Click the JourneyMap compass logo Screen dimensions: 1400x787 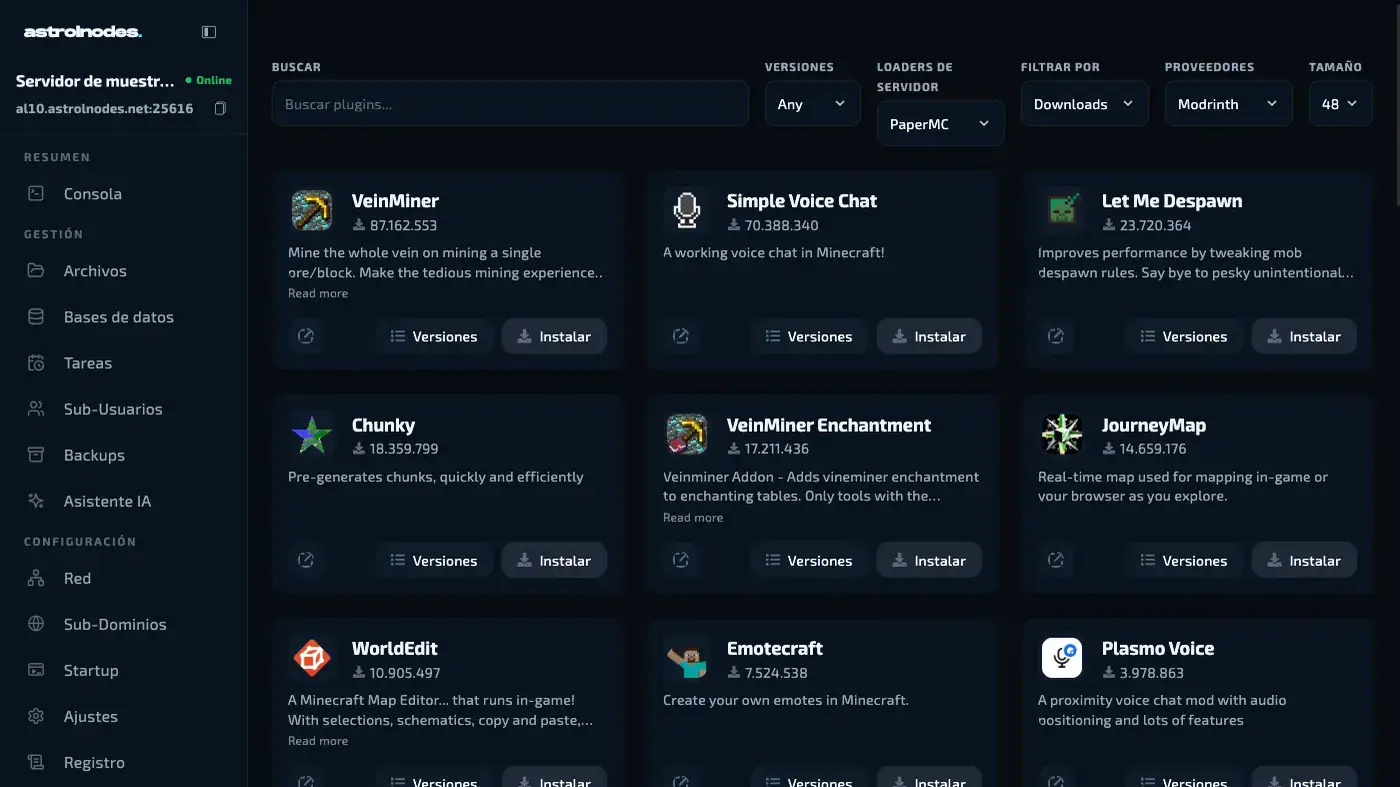click(x=1062, y=435)
